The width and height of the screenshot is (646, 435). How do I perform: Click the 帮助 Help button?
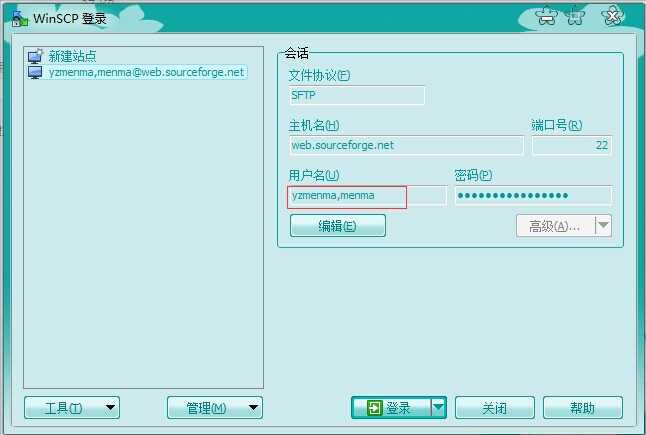[583, 408]
